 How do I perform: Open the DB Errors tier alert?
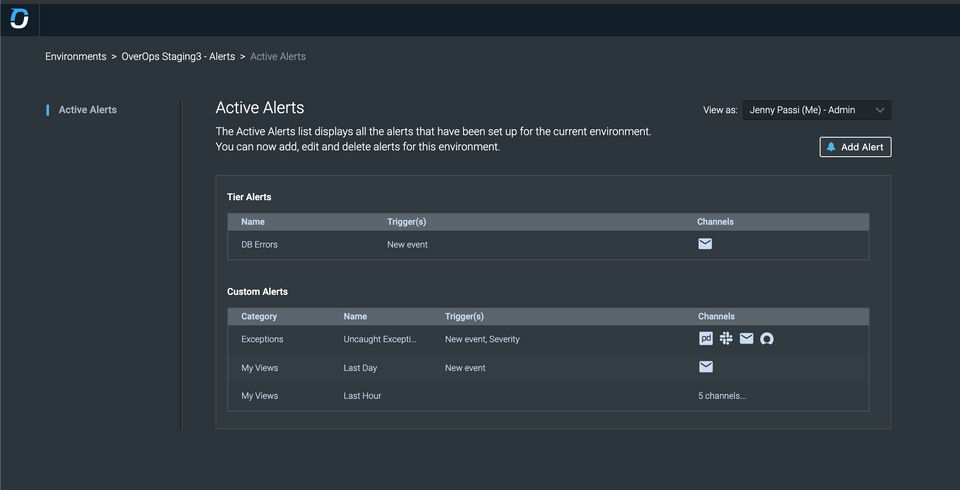click(262, 245)
